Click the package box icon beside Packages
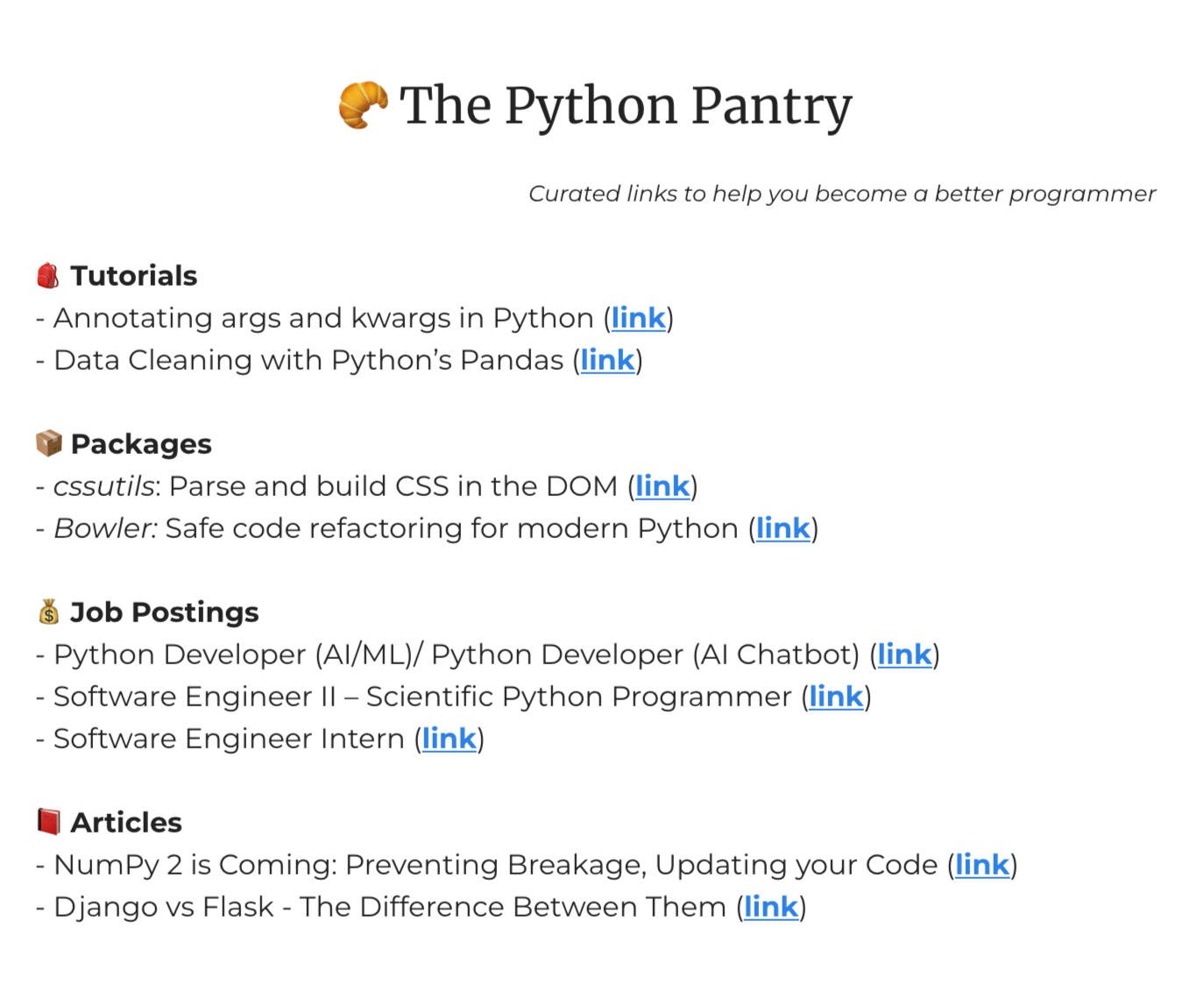 coord(49,443)
